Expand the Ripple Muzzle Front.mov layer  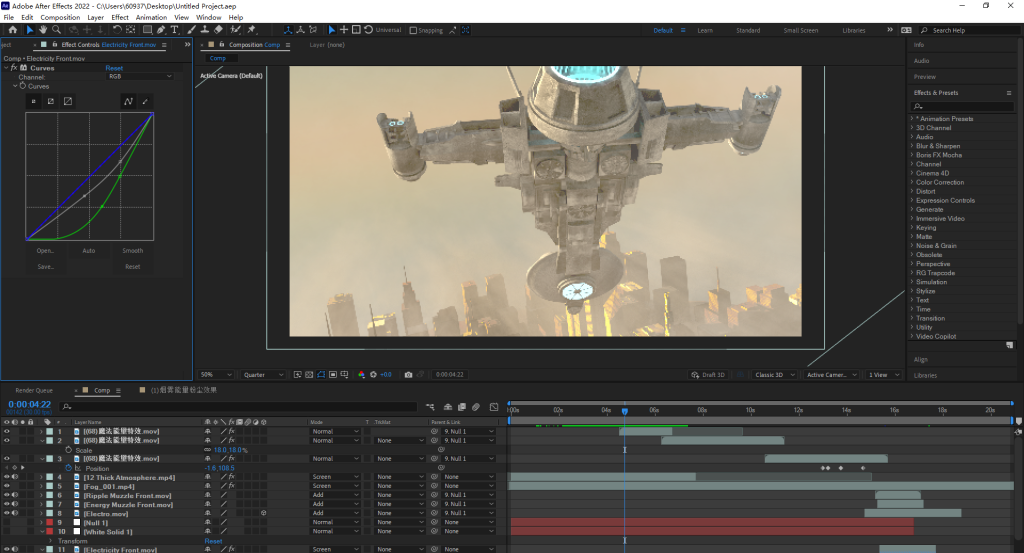click(41, 496)
